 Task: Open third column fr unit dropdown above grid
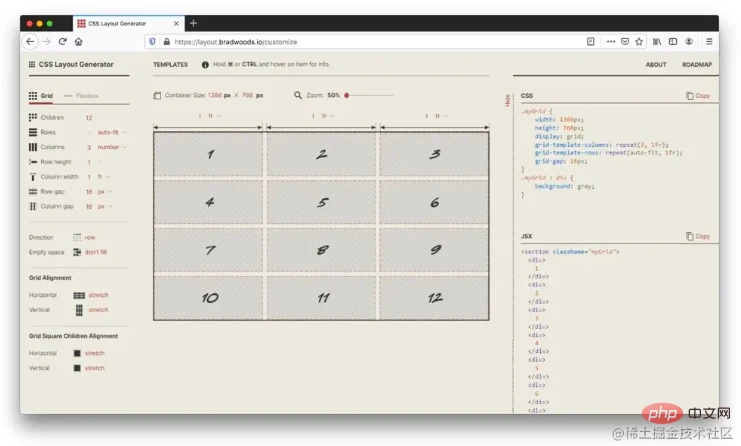click(441, 116)
